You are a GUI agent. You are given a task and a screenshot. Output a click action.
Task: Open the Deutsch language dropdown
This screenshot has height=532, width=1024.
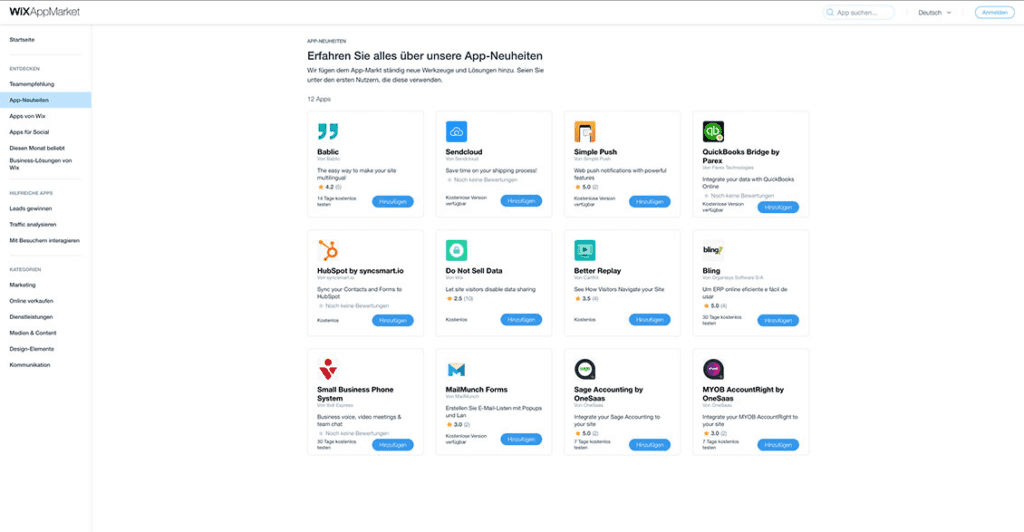tap(935, 12)
